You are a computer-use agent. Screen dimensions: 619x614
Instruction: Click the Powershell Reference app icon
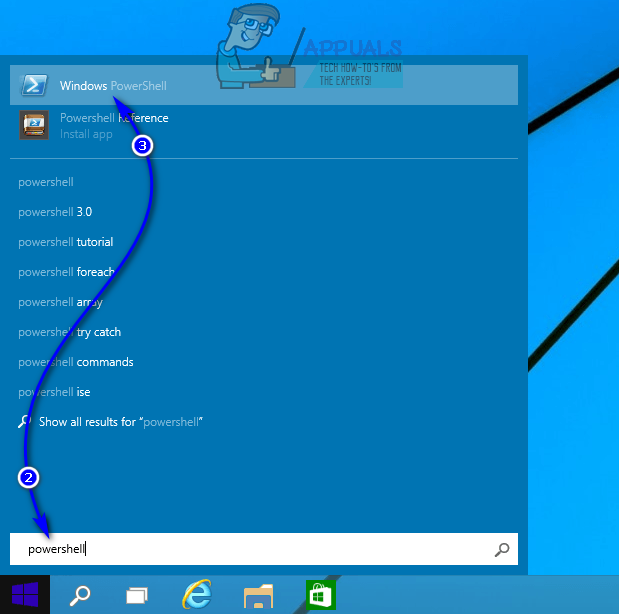tap(34, 125)
